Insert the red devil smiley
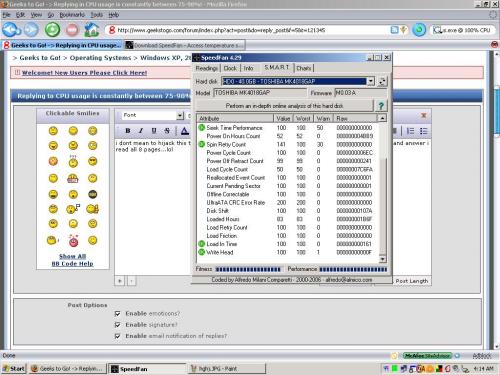This screenshot has height=375, width=500. point(73,240)
